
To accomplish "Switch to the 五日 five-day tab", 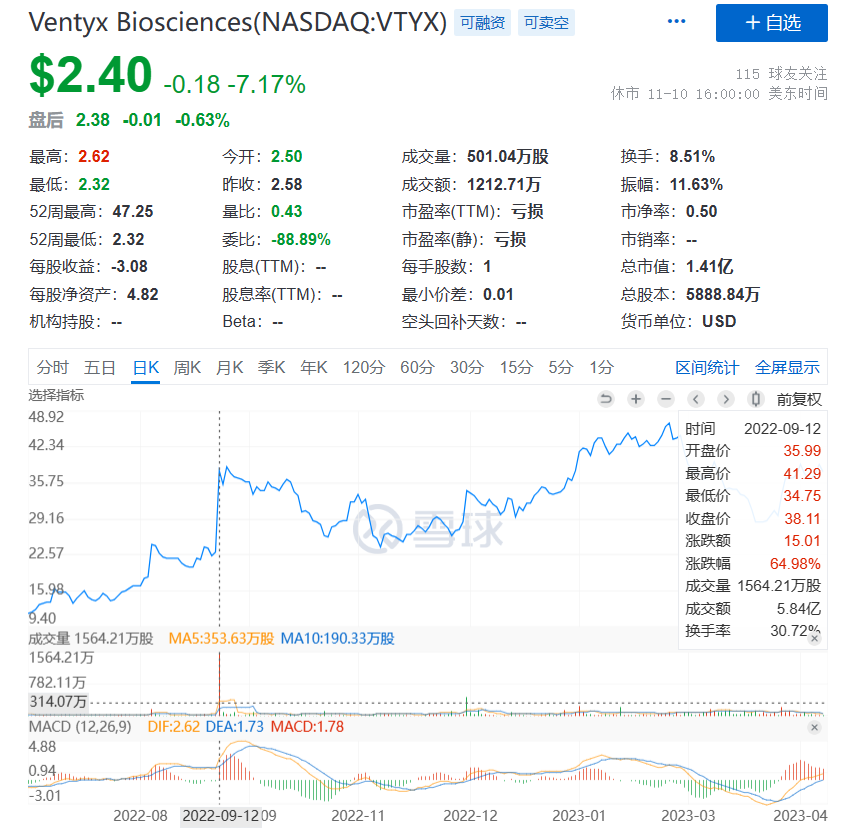I will coord(100,367).
